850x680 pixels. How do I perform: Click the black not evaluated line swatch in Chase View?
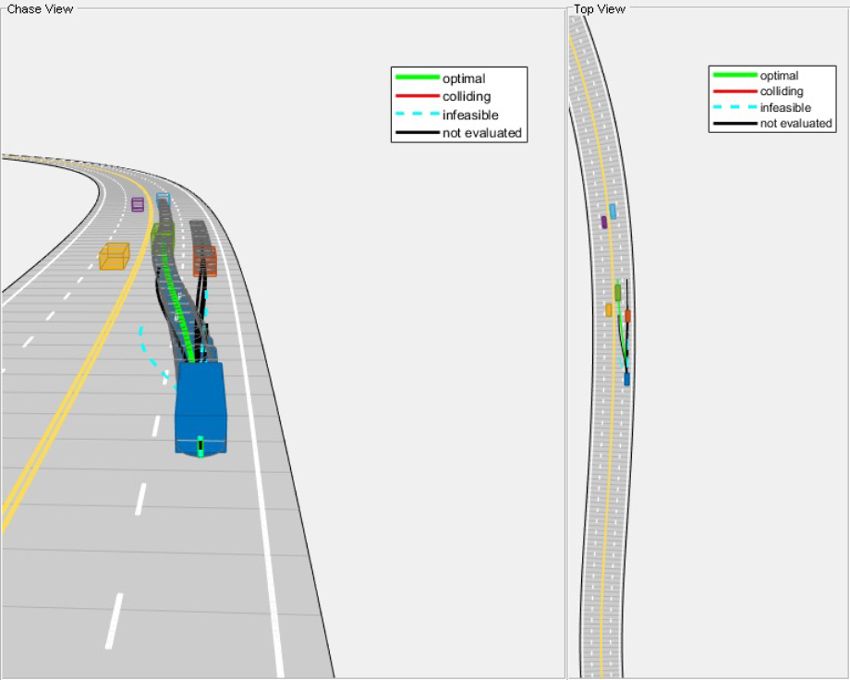(420, 132)
